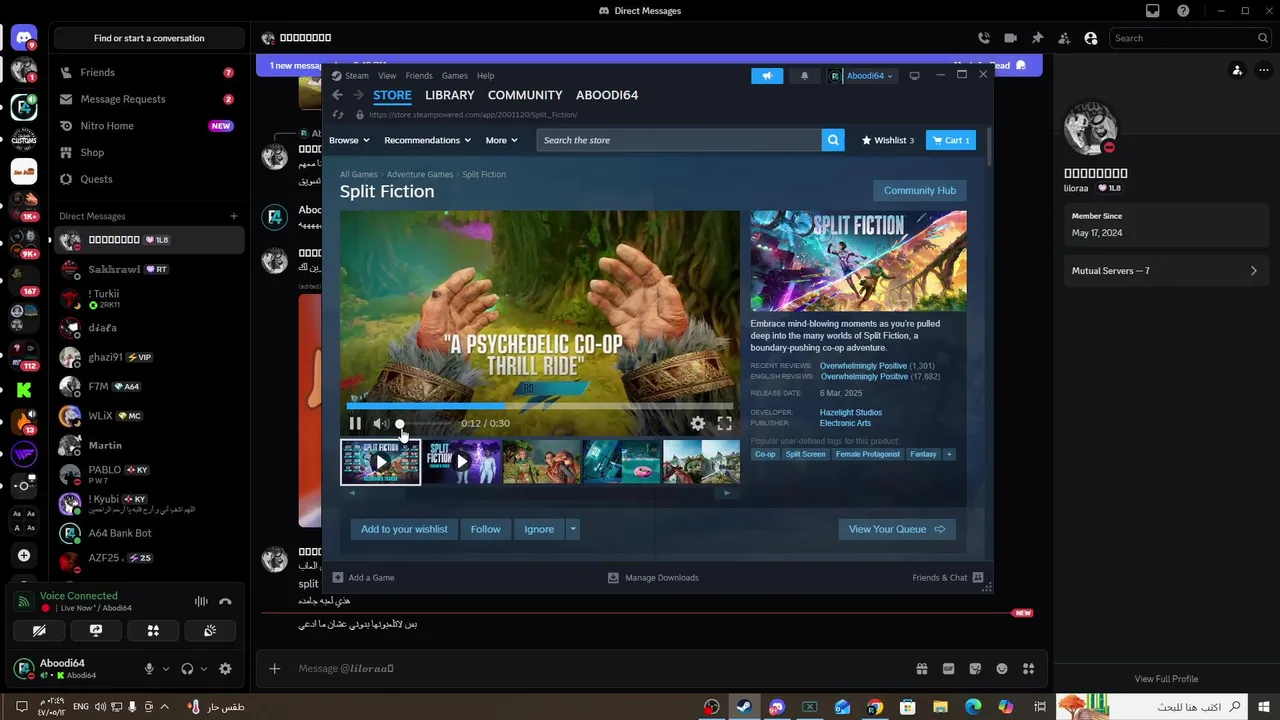Open Discord user settings gear

225,669
